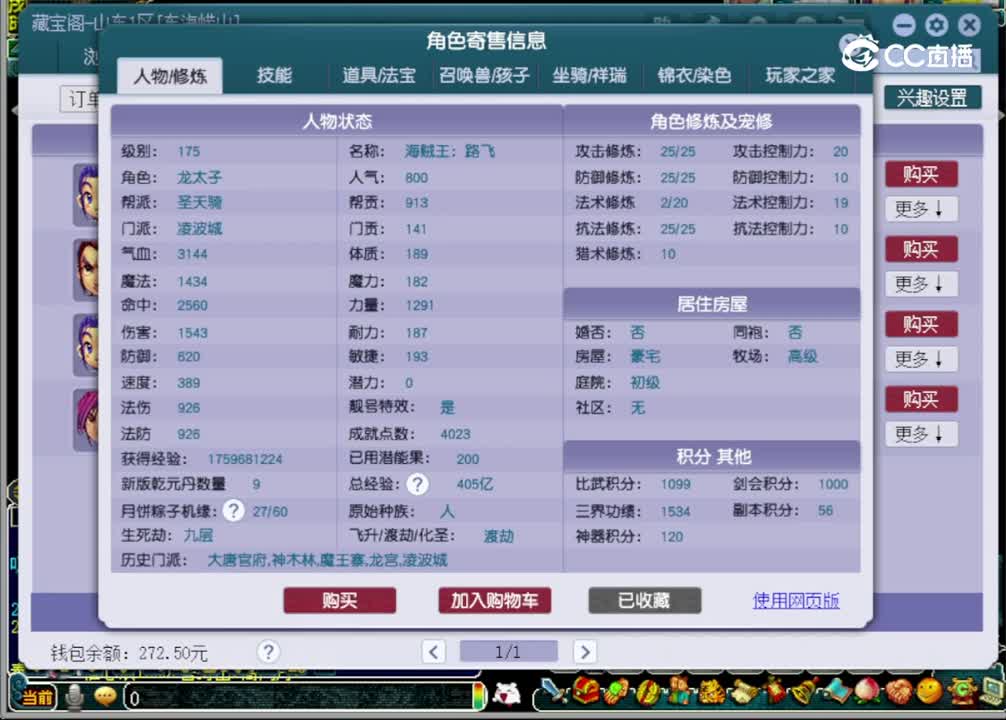The height and width of the screenshot is (720, 1006).
Task: Click the help icon next to 钱包余额
Action: click(x=268, y=652)
